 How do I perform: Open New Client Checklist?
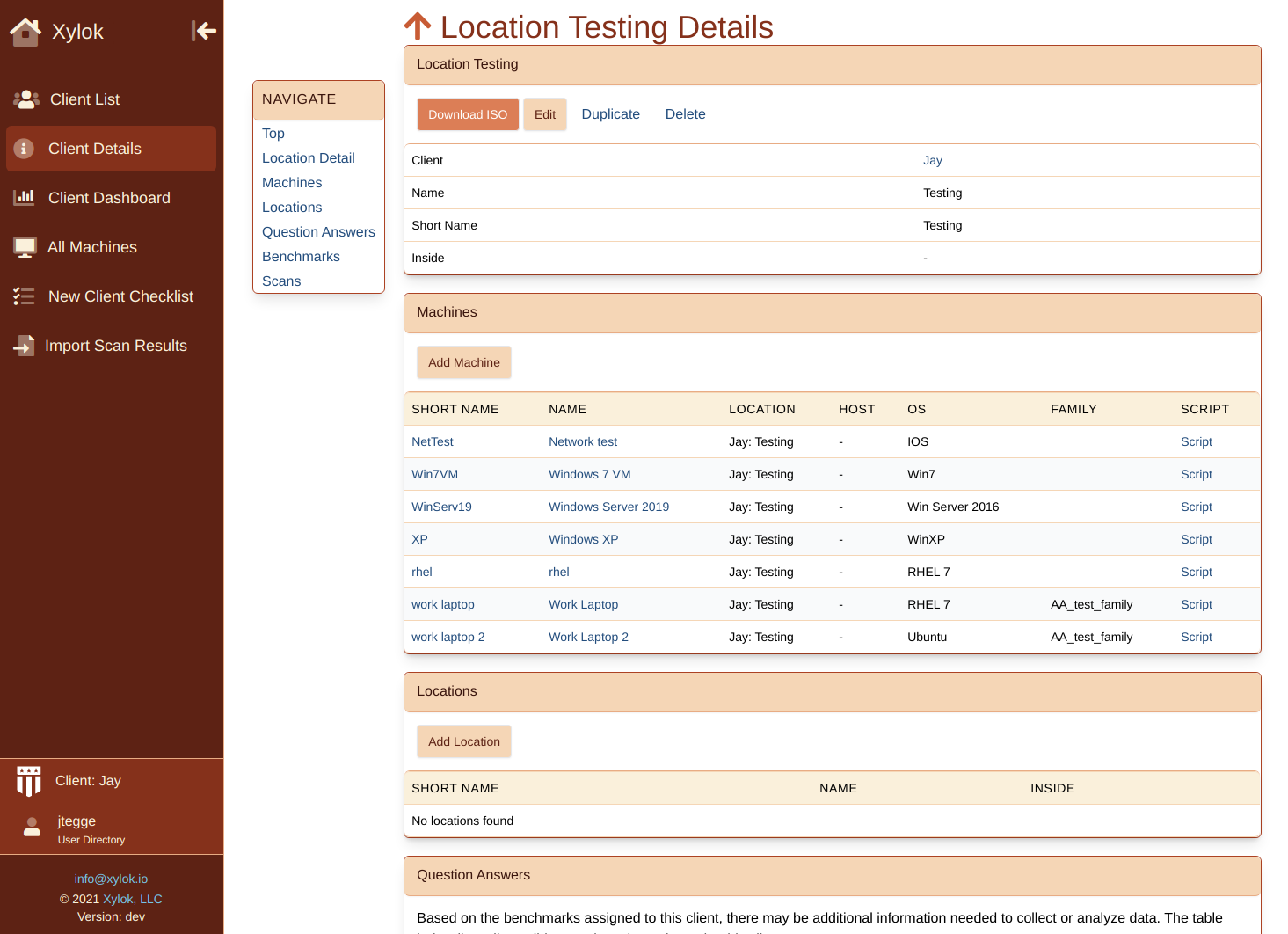click(x=120, y=296)
